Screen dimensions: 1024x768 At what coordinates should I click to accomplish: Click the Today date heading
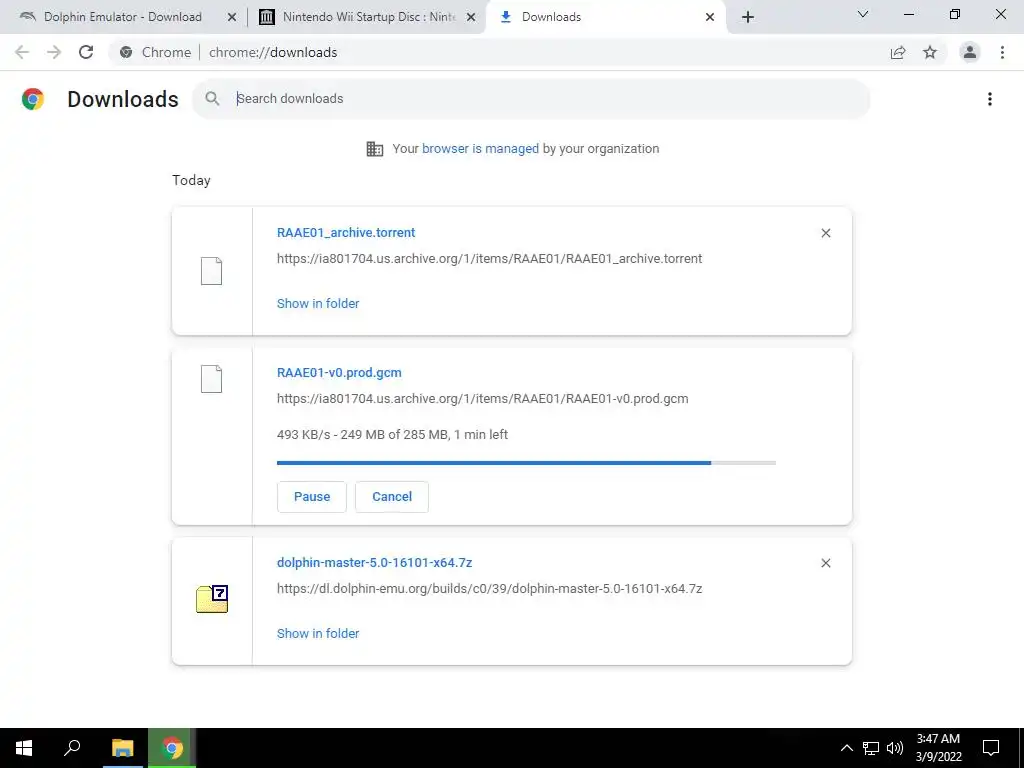pyautogui.click(x=191, y=181)
